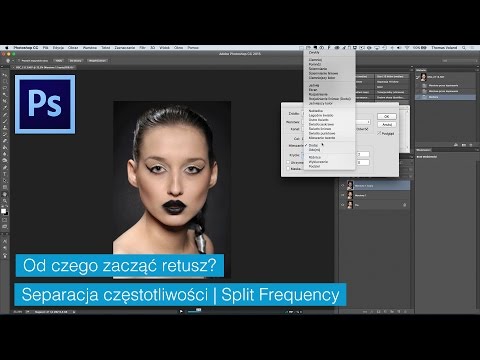Create new document from current history state

[456, 145]
